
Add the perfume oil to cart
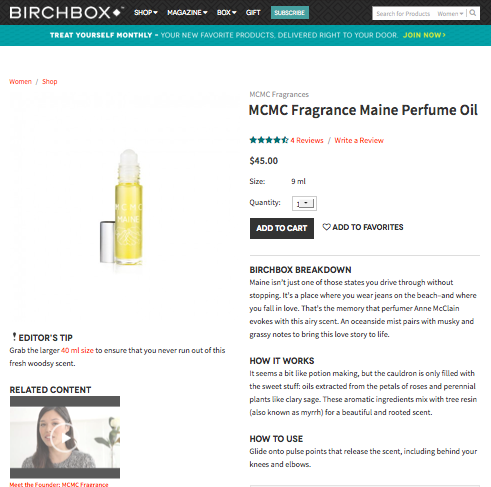282,228
